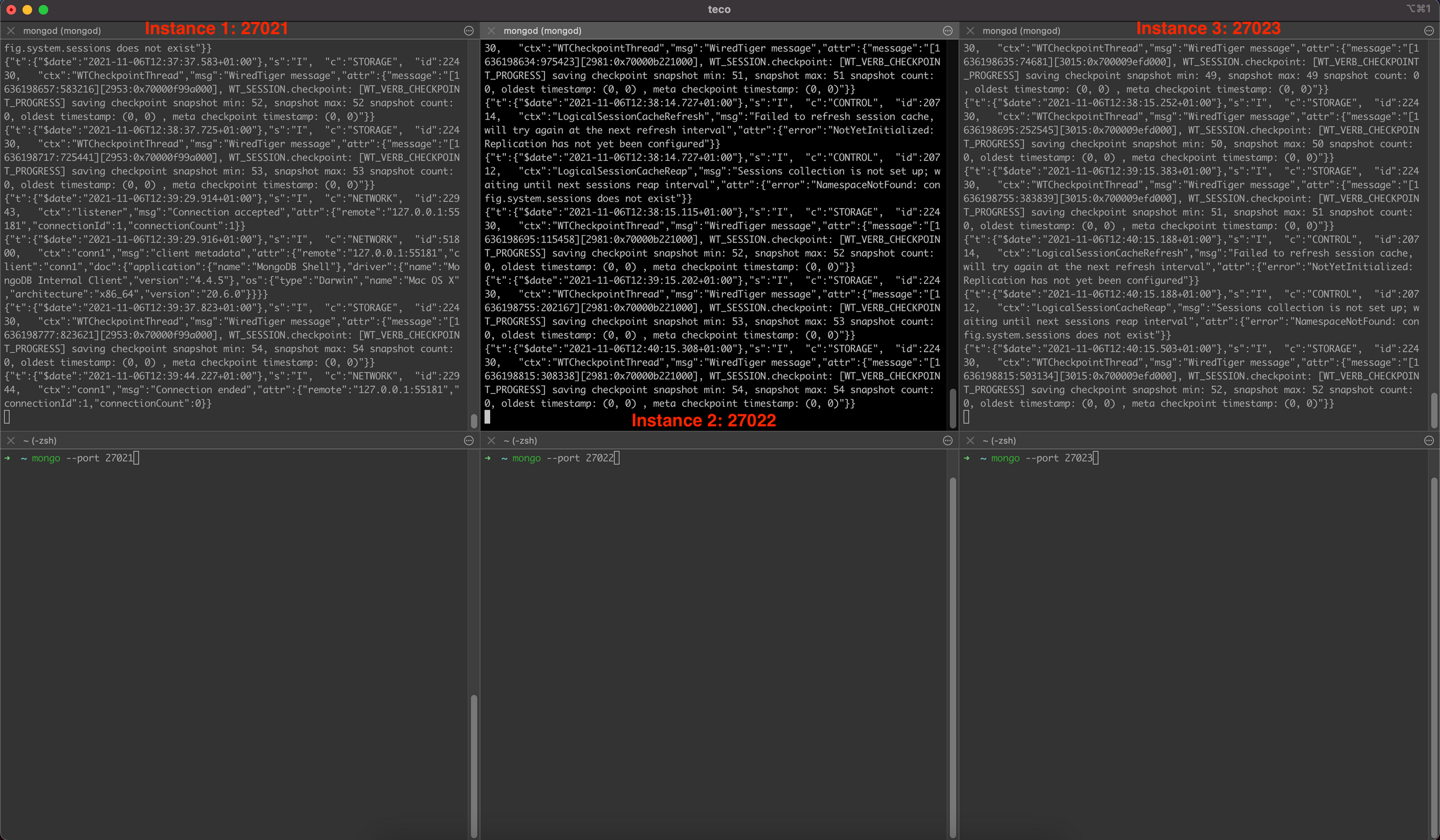Click the yellow minimize window button

27,10
